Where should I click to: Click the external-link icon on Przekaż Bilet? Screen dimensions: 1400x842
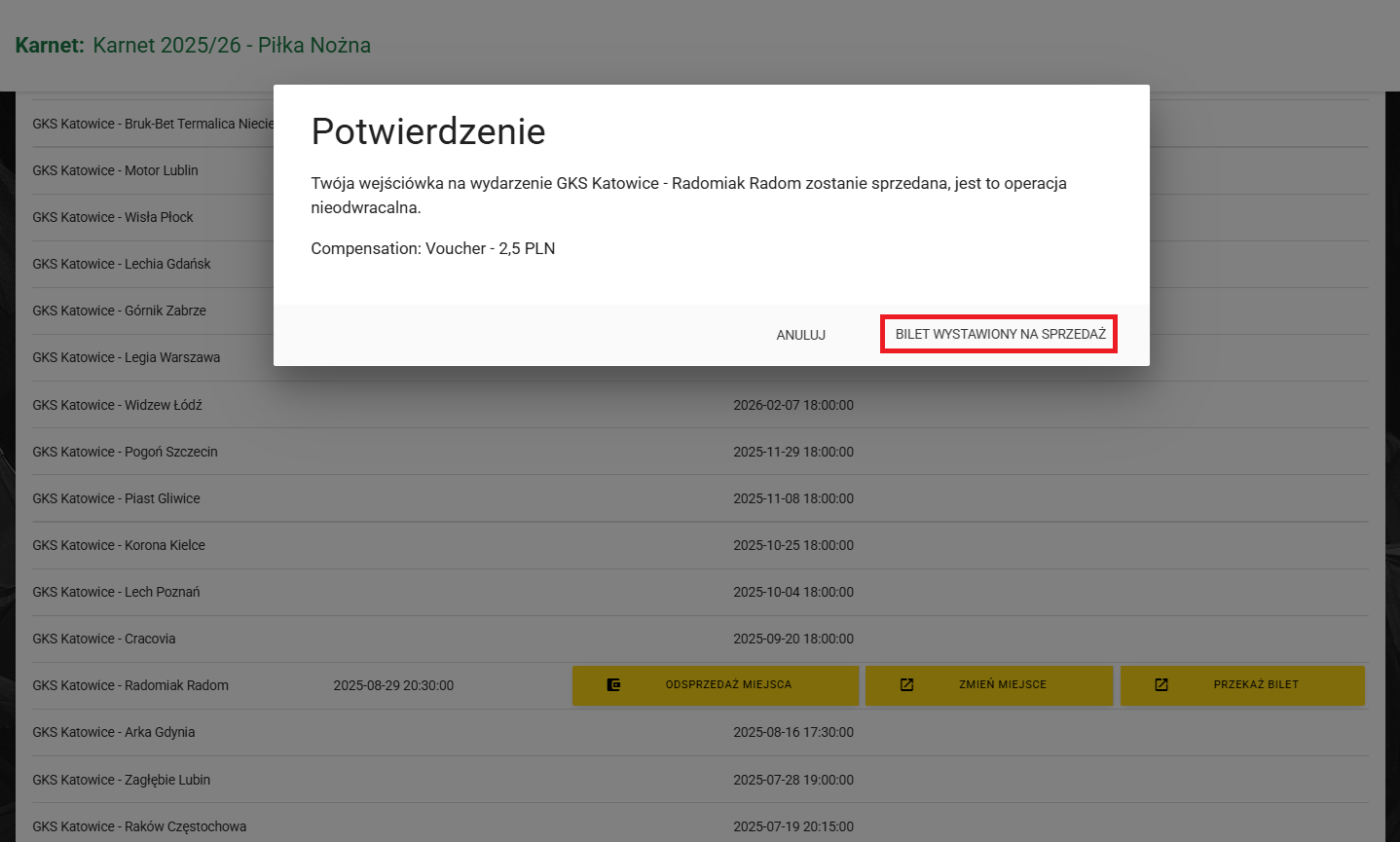pyautogui.click(x=1161, y=685)
